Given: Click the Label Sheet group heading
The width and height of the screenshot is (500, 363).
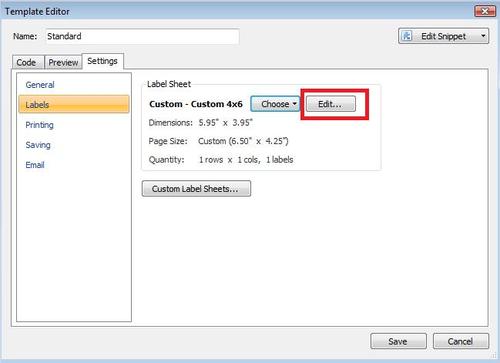Looking at the screenshot, I should point(169,84).
